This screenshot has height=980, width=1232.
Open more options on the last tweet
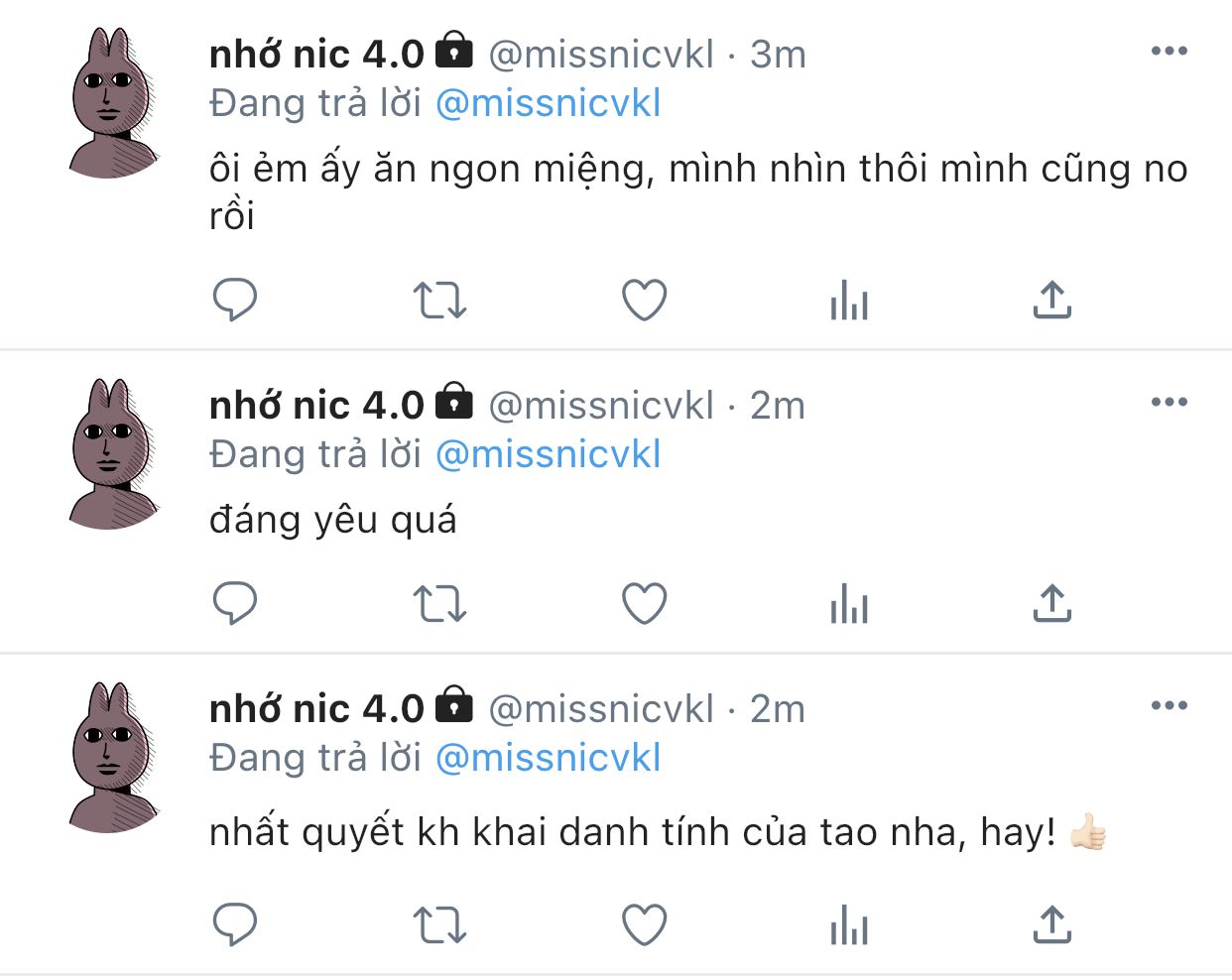coord(1169,706)
